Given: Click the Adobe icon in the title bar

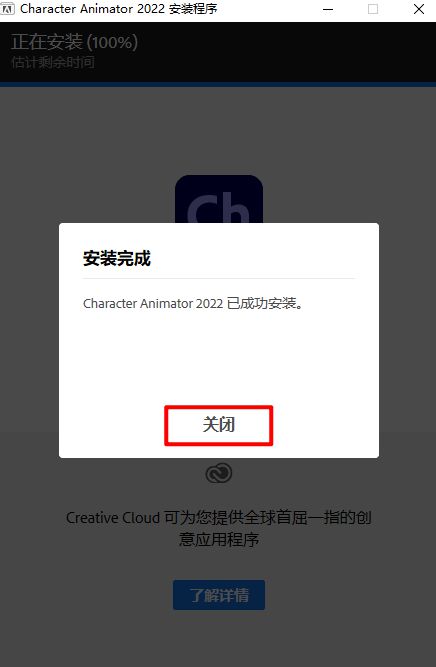Looking at the screenshot, I should 8,9.
